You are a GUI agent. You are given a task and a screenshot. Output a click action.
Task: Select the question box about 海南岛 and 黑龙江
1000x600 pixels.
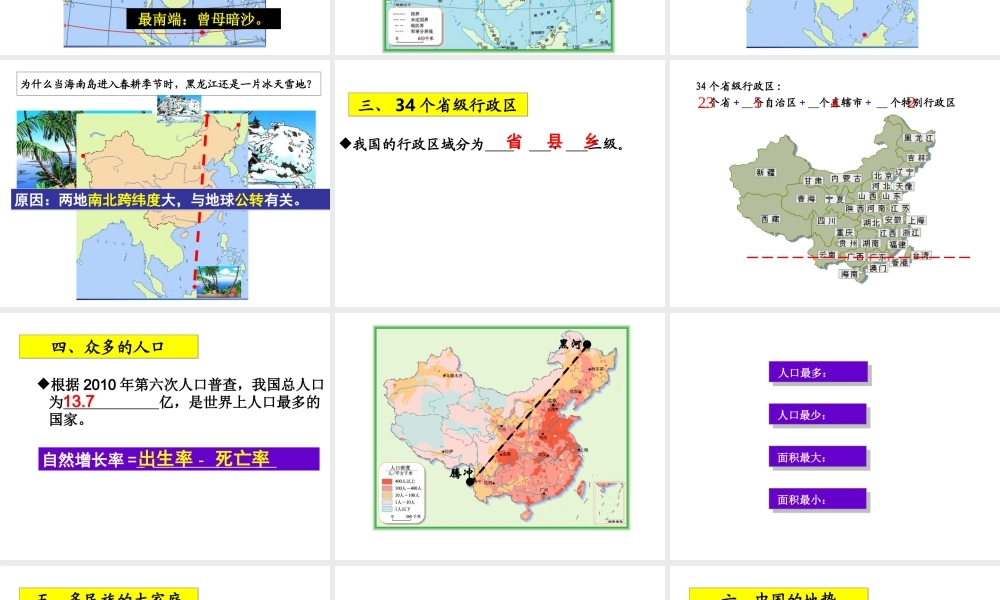[168, 84]
